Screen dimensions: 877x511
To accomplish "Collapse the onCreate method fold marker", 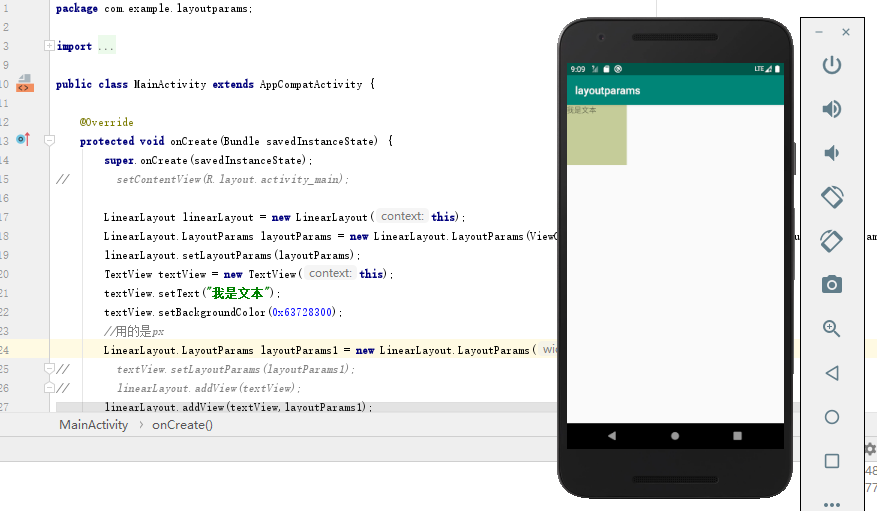I will (49, 140).
